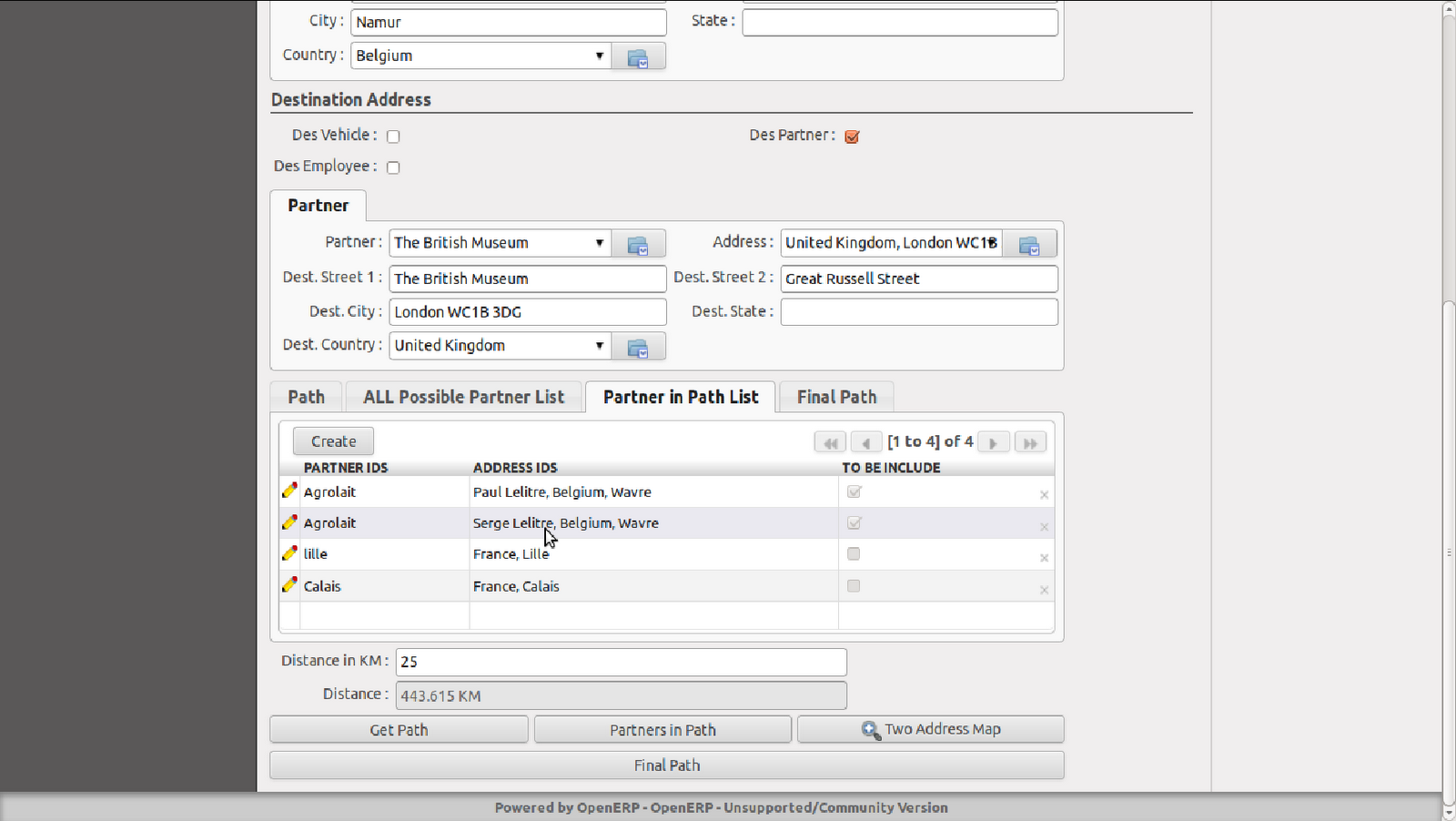1456x821 pixels.
Task: Go to first page of partner list
Action: click(830, 442)
